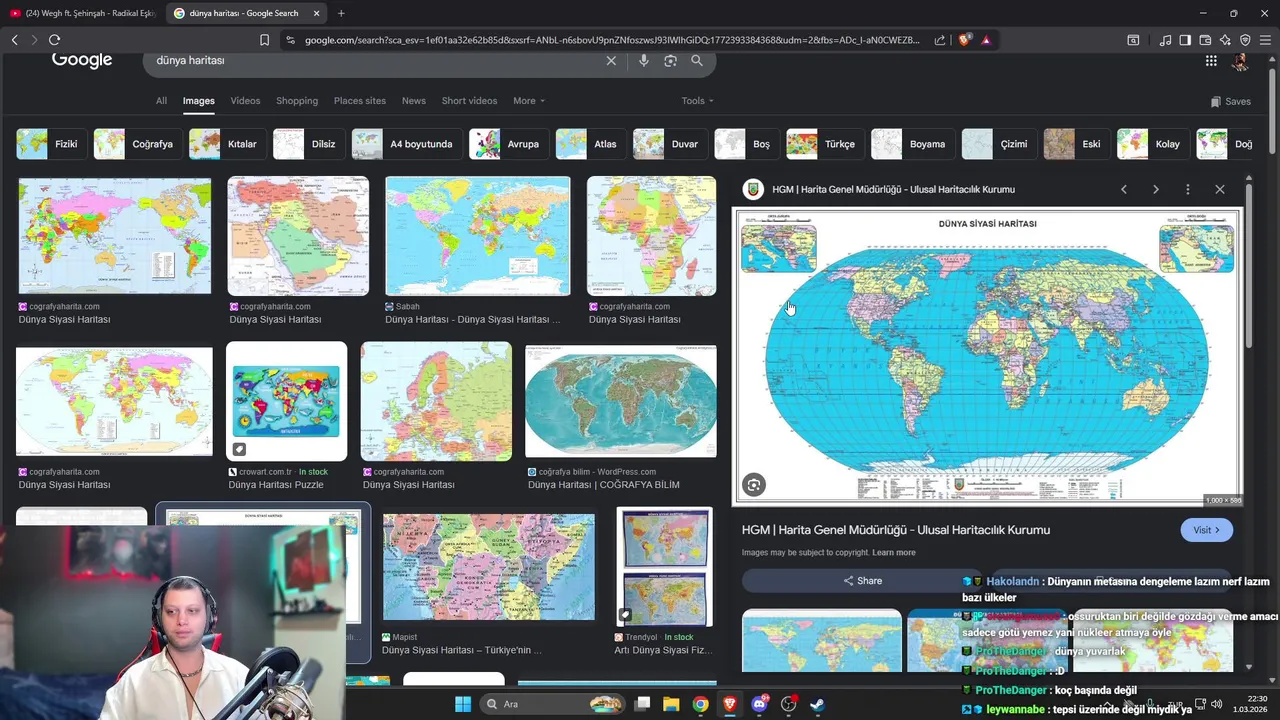Open the Brave Shields lion icon
The width and height of the screenshot is (1280, 720).
[964, 40]
